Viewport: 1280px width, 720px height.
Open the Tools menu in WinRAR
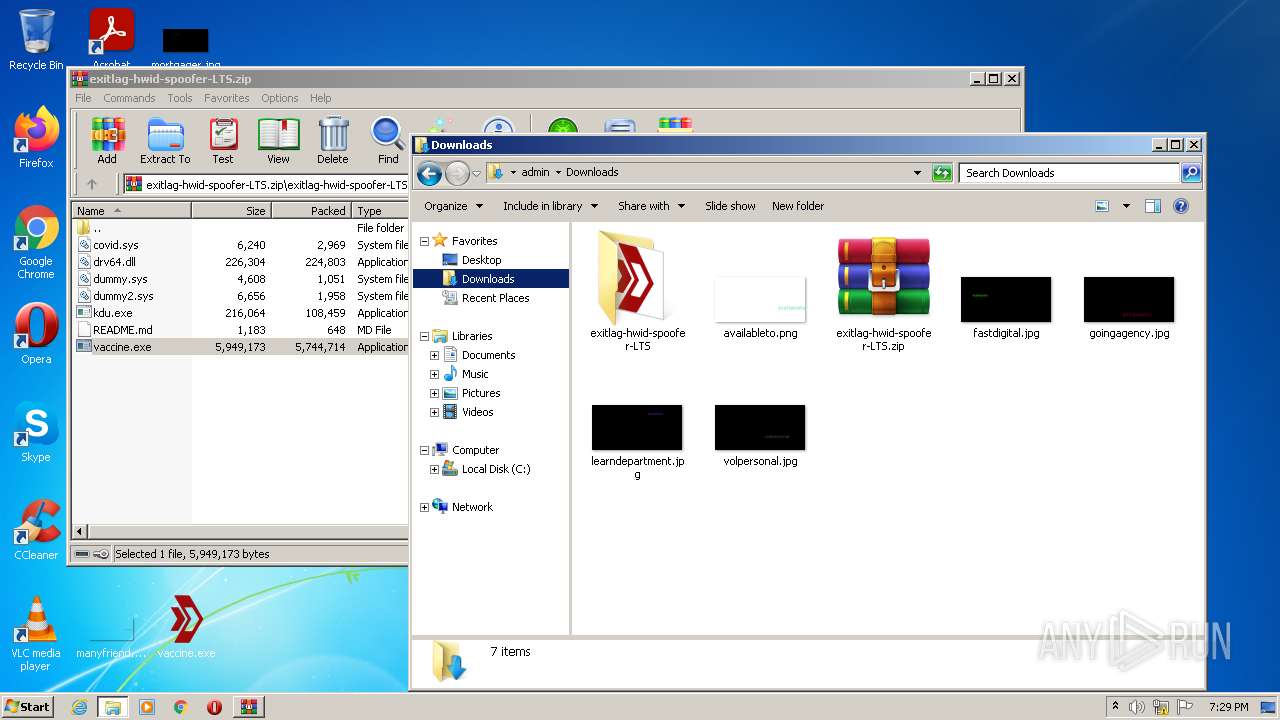(x=180, y=98)
